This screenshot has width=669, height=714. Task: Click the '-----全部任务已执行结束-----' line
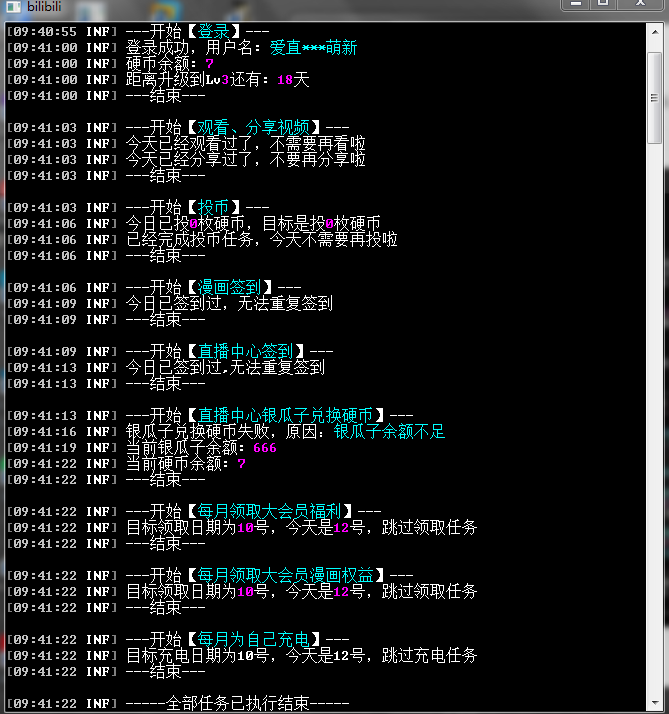(237, 704)
